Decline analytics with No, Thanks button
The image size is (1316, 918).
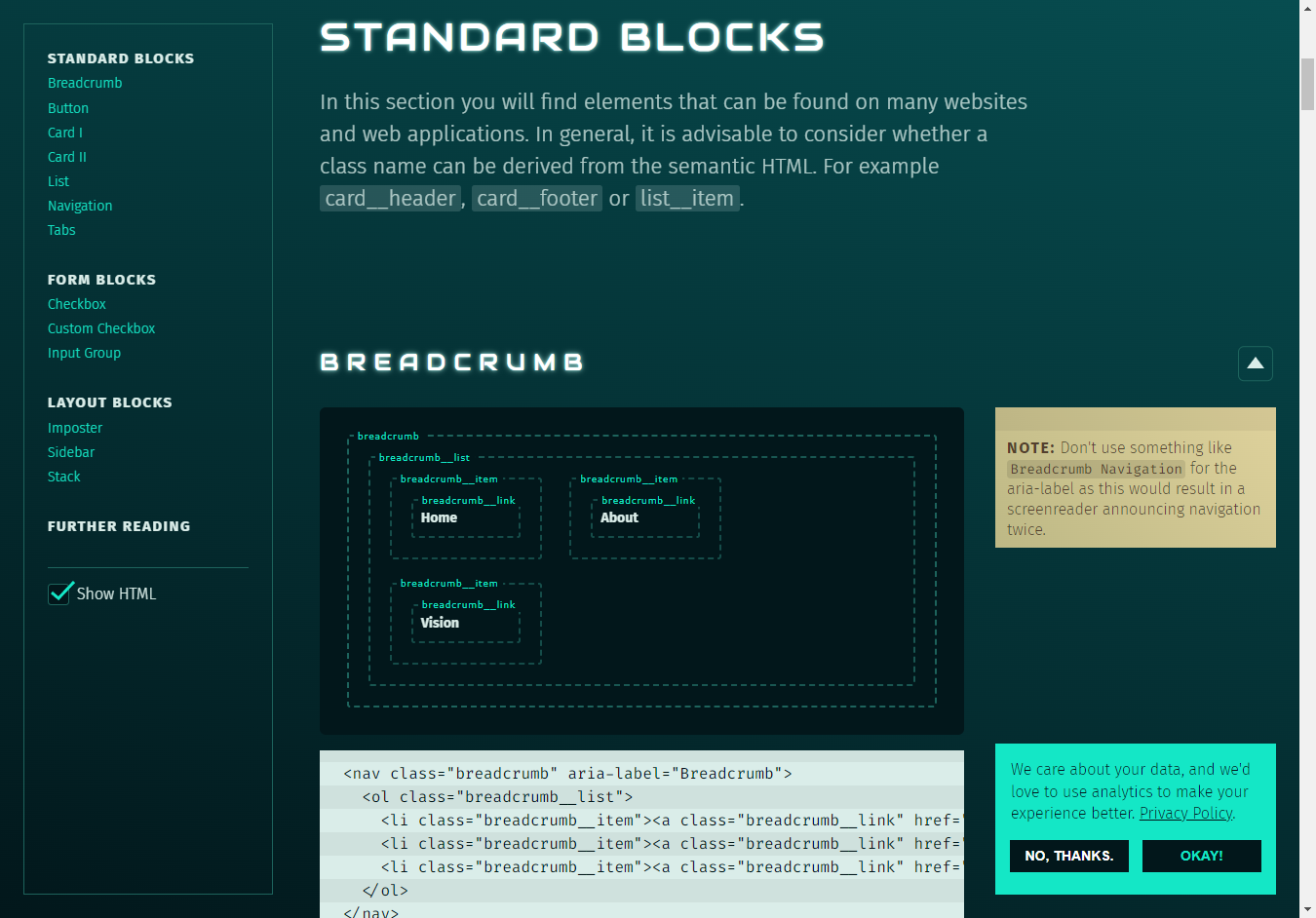1068,856
